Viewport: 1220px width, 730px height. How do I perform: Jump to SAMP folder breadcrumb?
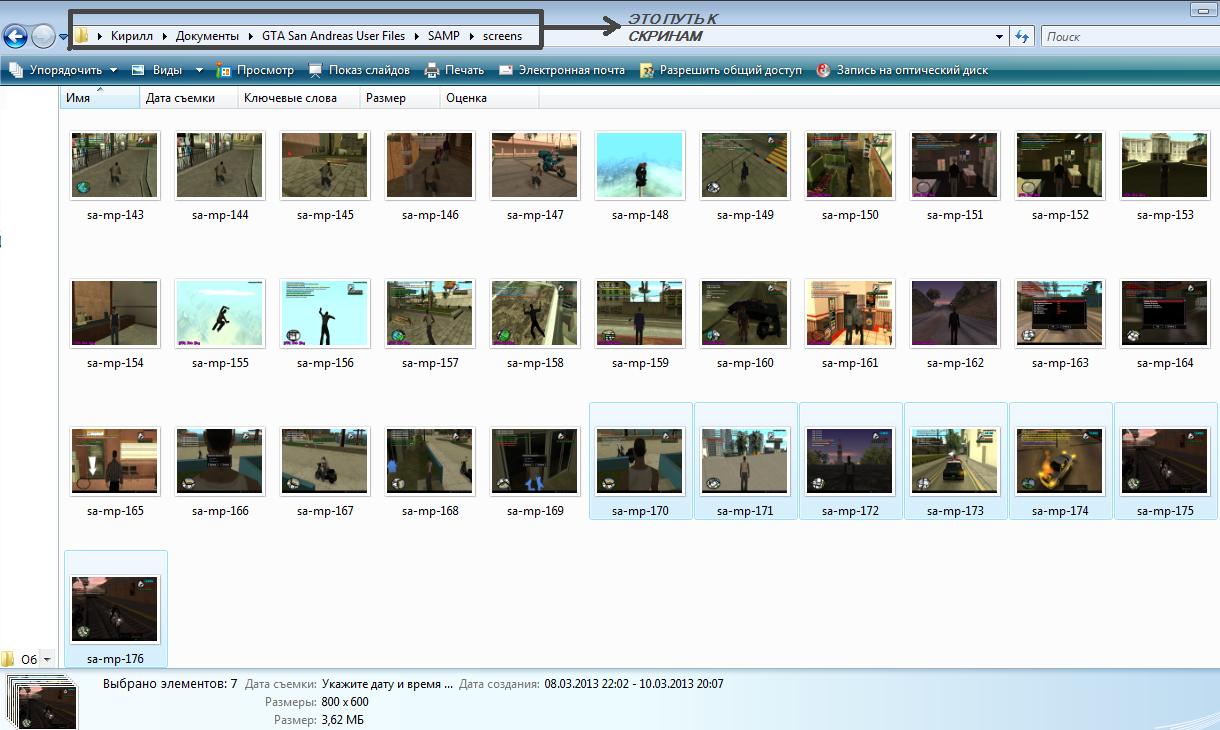tap(444, 36)
